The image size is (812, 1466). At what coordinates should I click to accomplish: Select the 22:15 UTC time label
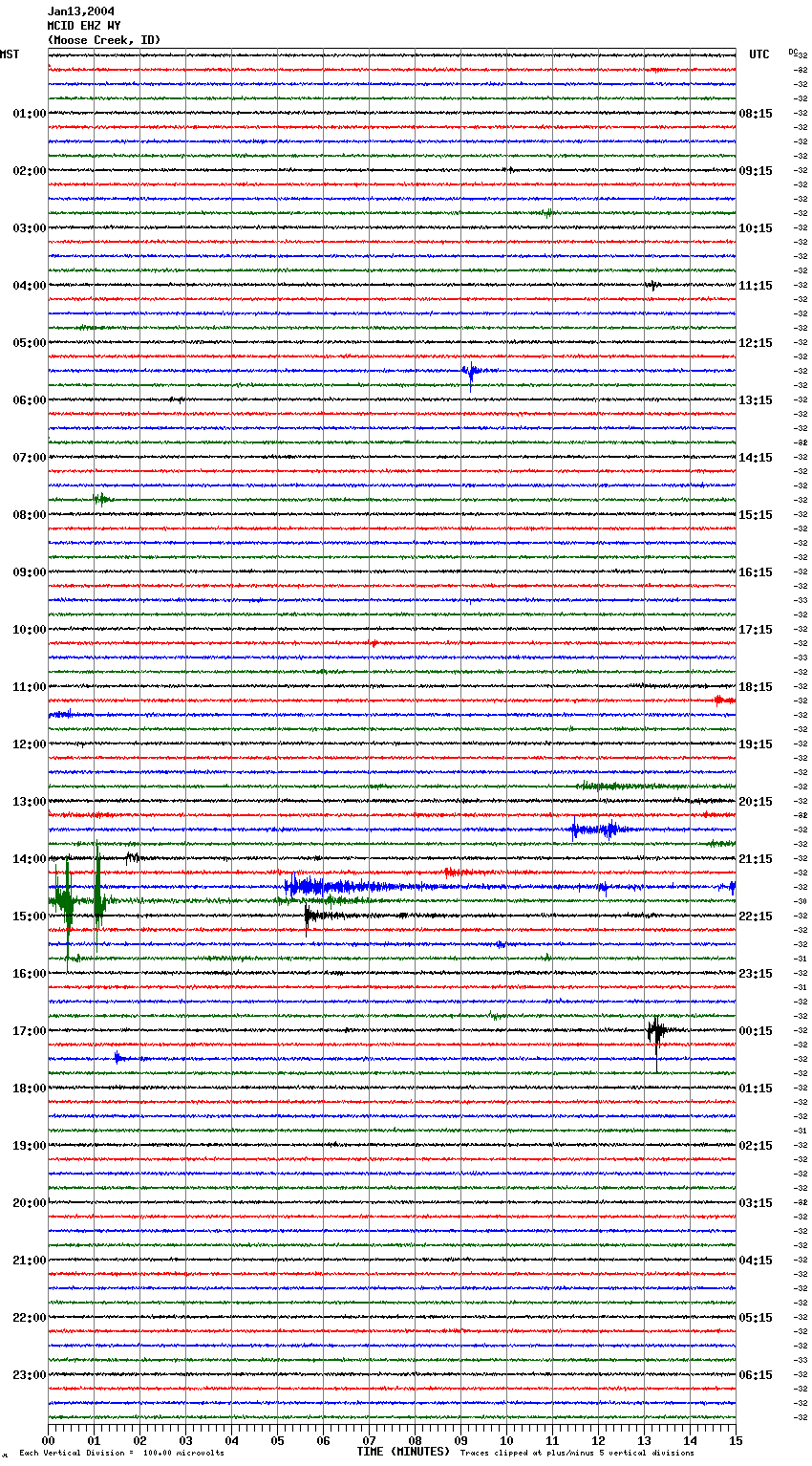pos(756,916)
